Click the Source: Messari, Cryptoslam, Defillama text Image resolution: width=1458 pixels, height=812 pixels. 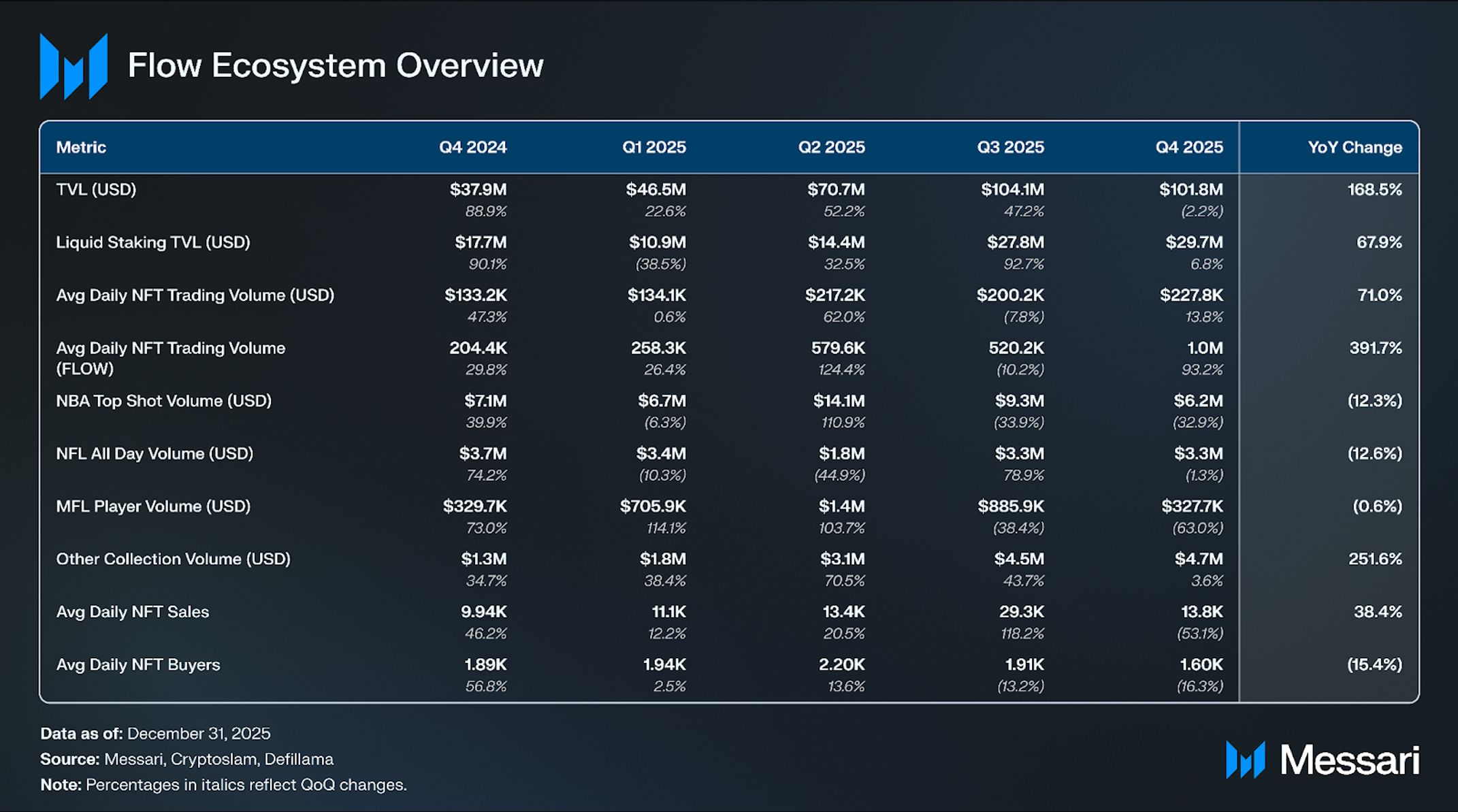(187, 759)
